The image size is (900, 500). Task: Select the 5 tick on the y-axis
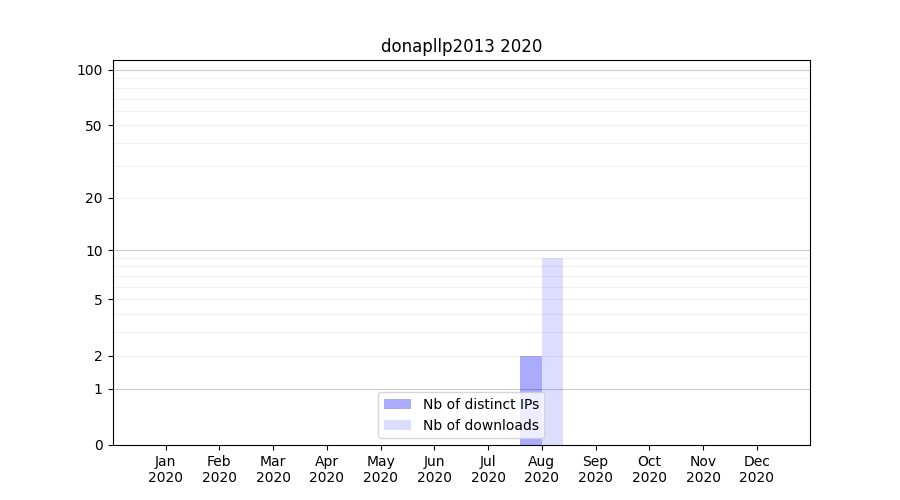click(99, 299)
